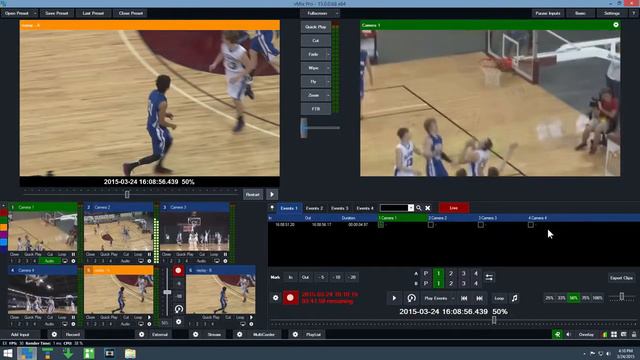This screenshot has height=360, width=640.
Task: Open Camera 1 input settings gear
Action: 73,261
